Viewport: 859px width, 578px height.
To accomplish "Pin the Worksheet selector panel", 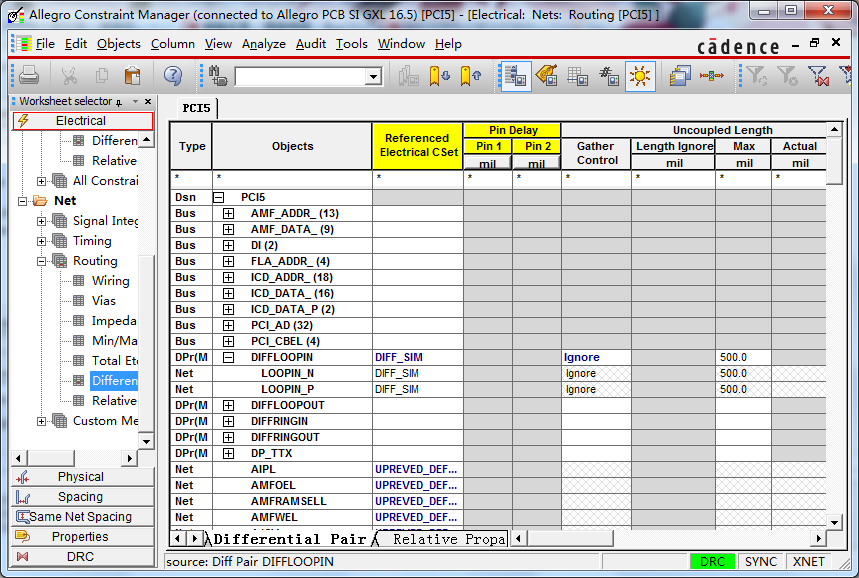I will [x=119, y=102].
